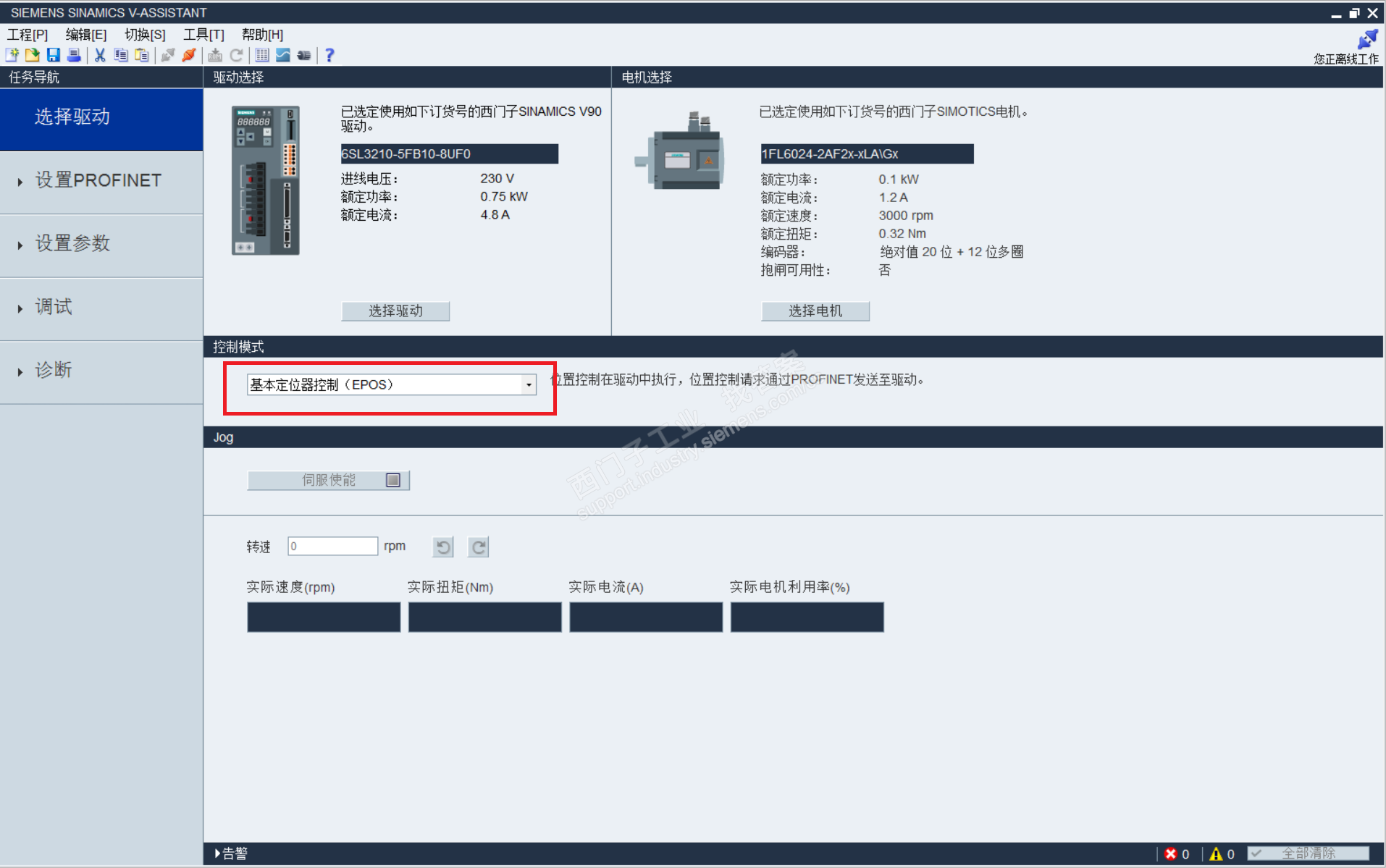Click the jog clockwise rotation button
The height and width of the screenshot is (868, 1386).
[x=479, y=547]
